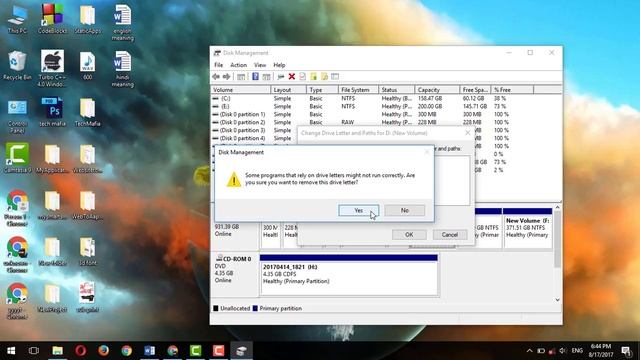640x360 pixels.
Task: Click the red X delete toolbar icon
Action: 291,76
